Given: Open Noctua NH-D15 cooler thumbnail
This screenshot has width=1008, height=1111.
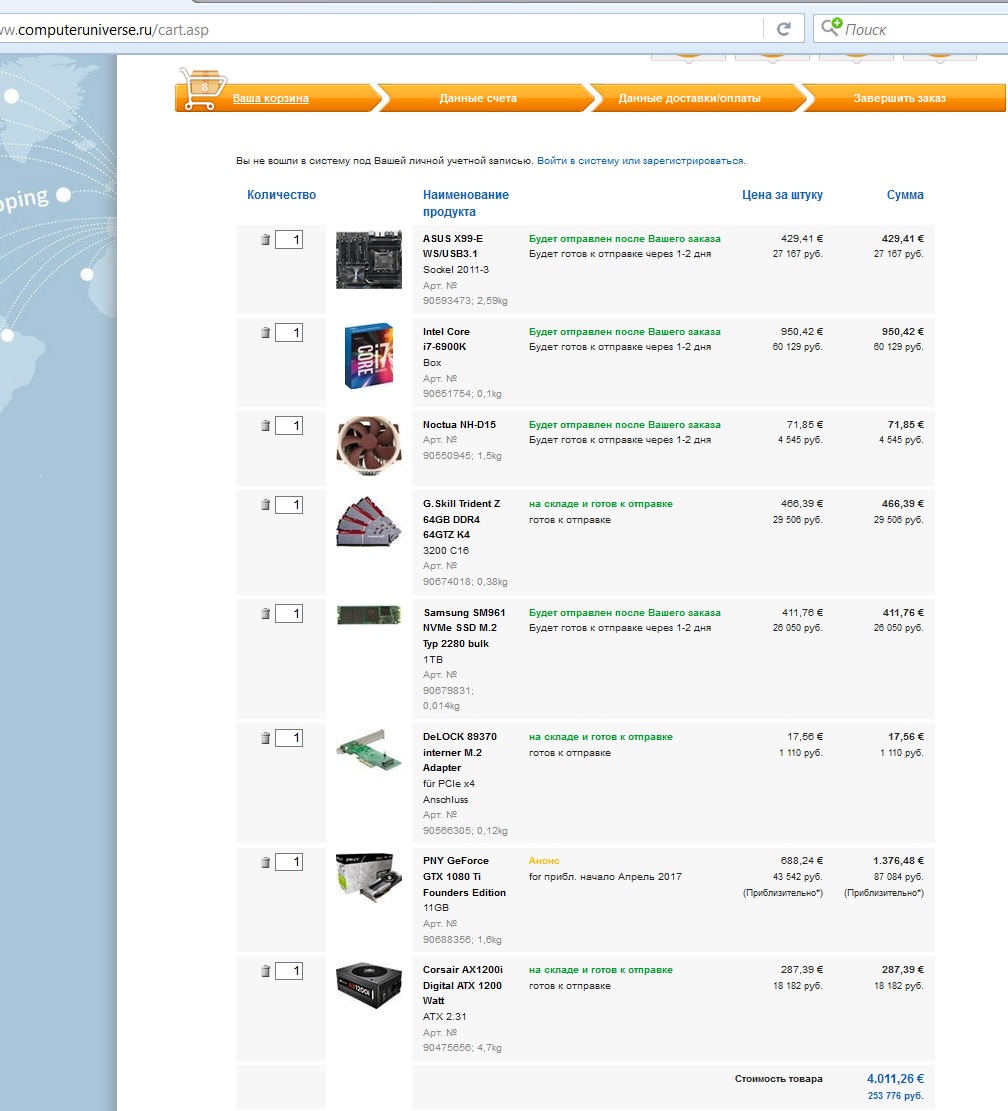Looking at the screenshot, I should click(x=368, y=445).
